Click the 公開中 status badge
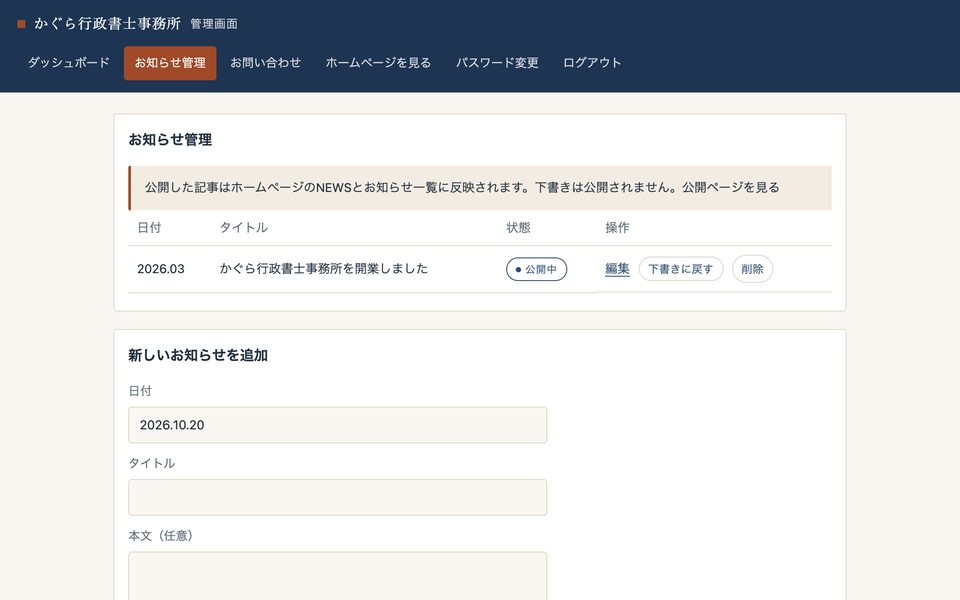This screenshot has height=600, width=960. [536, 269]
